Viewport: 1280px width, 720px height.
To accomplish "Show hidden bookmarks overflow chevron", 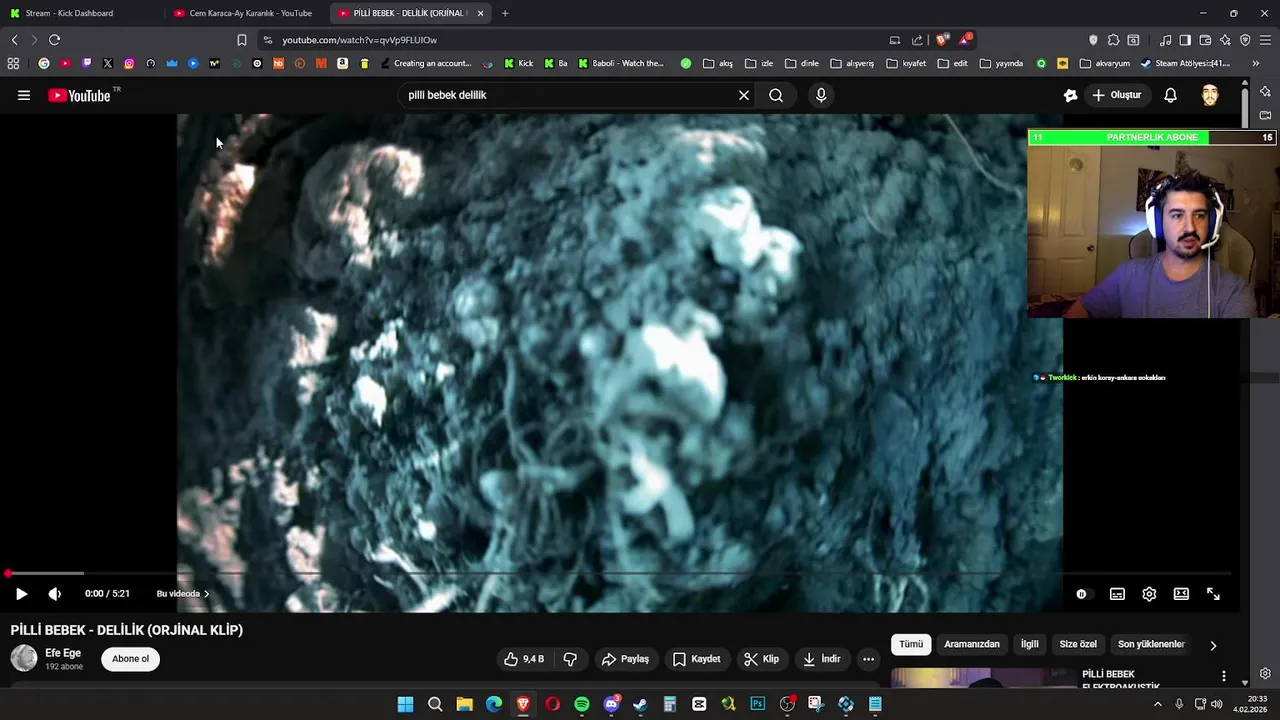I will (x=1256, y=63).
